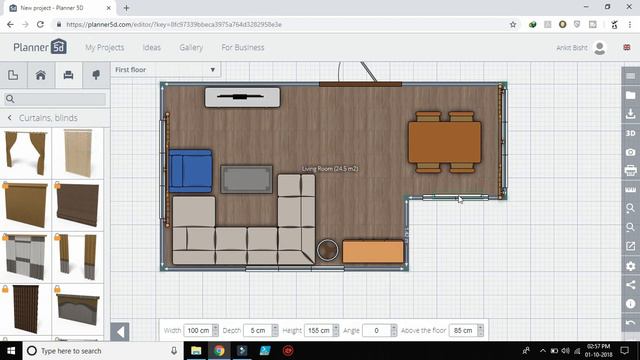Select the locked grey patchwork curtain thumbnail
Screen dimensions: 640x360
click(26, 258)
